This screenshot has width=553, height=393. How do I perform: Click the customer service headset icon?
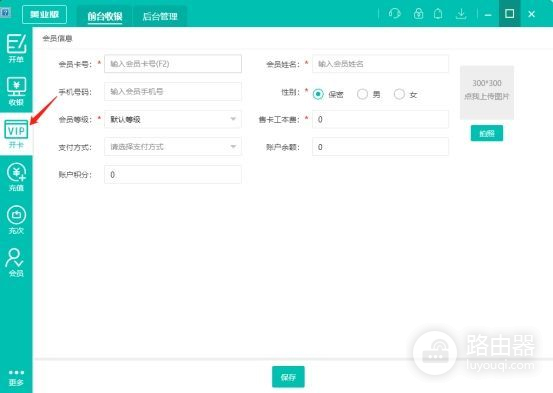(395, 14)
